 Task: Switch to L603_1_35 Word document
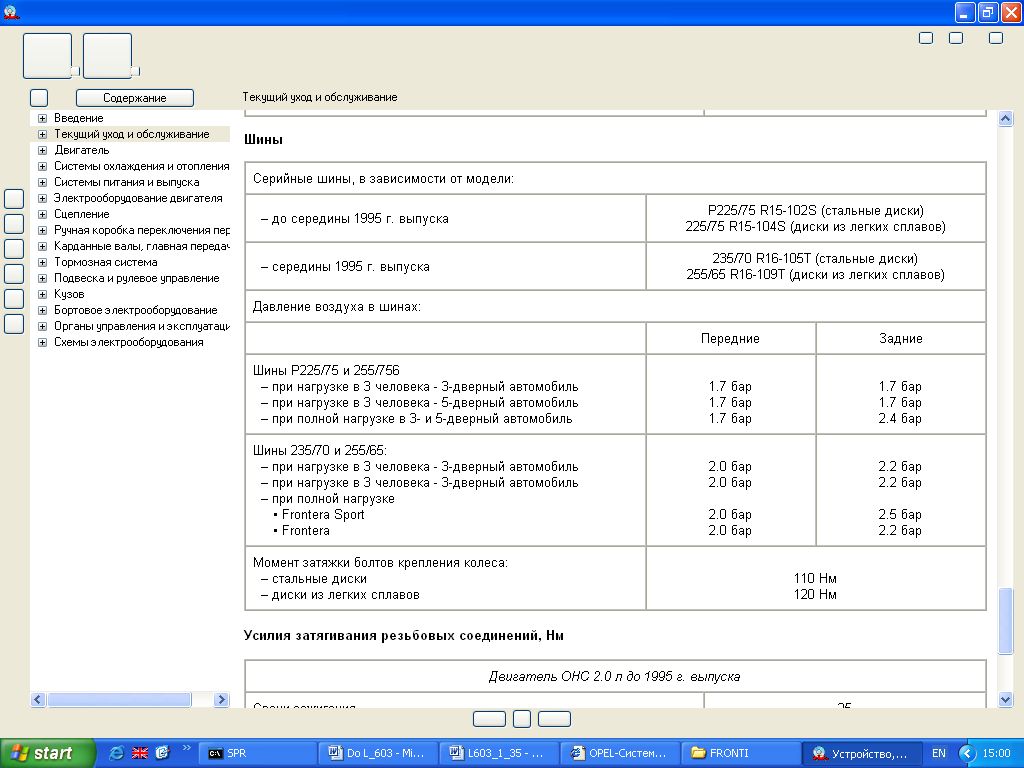pyautogui.click(x=498, y=753)
